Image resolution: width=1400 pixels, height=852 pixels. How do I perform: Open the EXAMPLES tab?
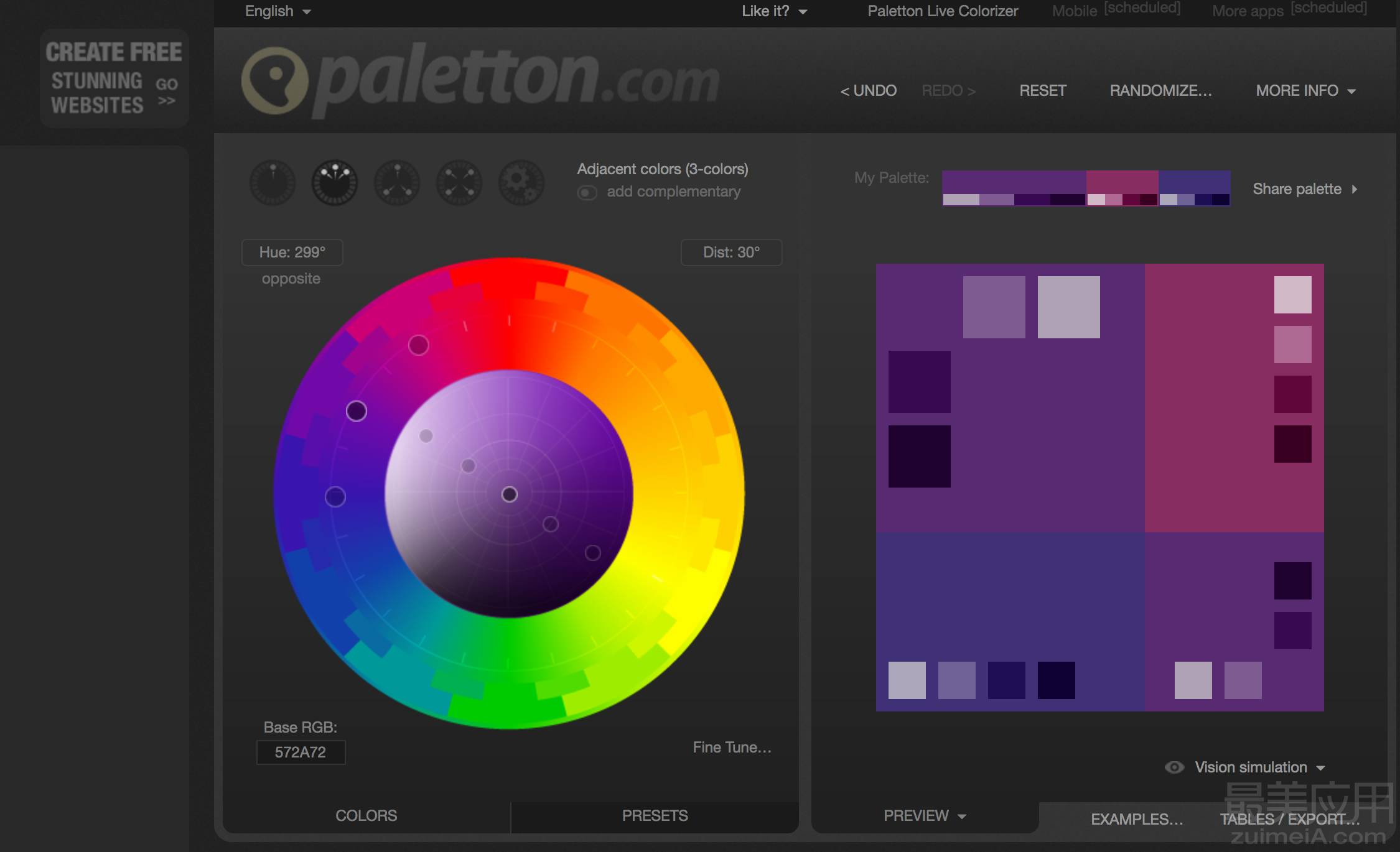tap(1137, 819)
